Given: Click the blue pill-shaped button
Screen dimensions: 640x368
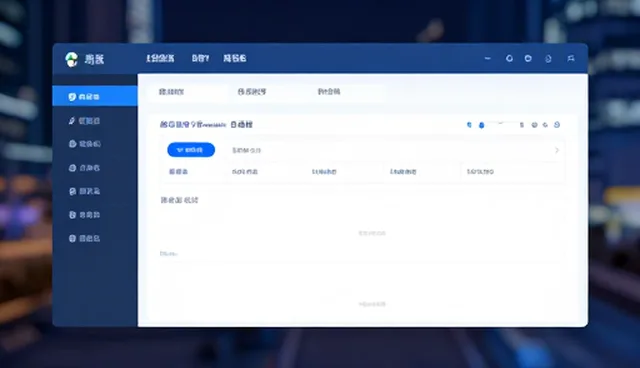Looking at the screenshot, I should [x=191, y=150].
